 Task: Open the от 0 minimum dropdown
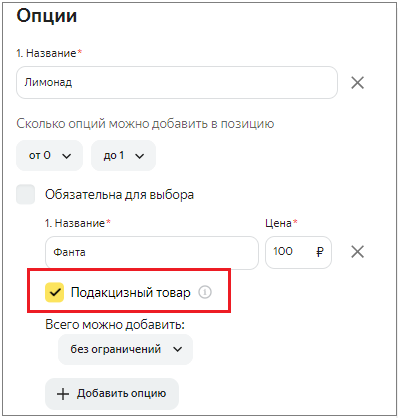pos(49,155)
